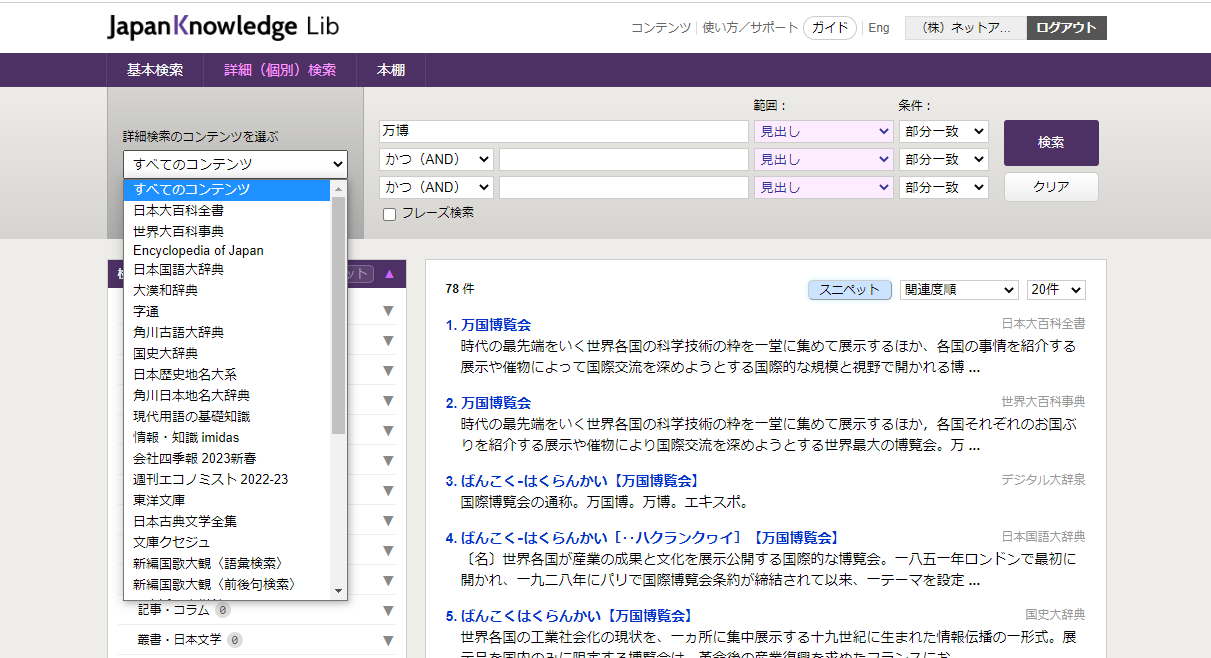The image size is (1211, 658).
Task: Open result 2 万国博覧会
Action: 496,403
